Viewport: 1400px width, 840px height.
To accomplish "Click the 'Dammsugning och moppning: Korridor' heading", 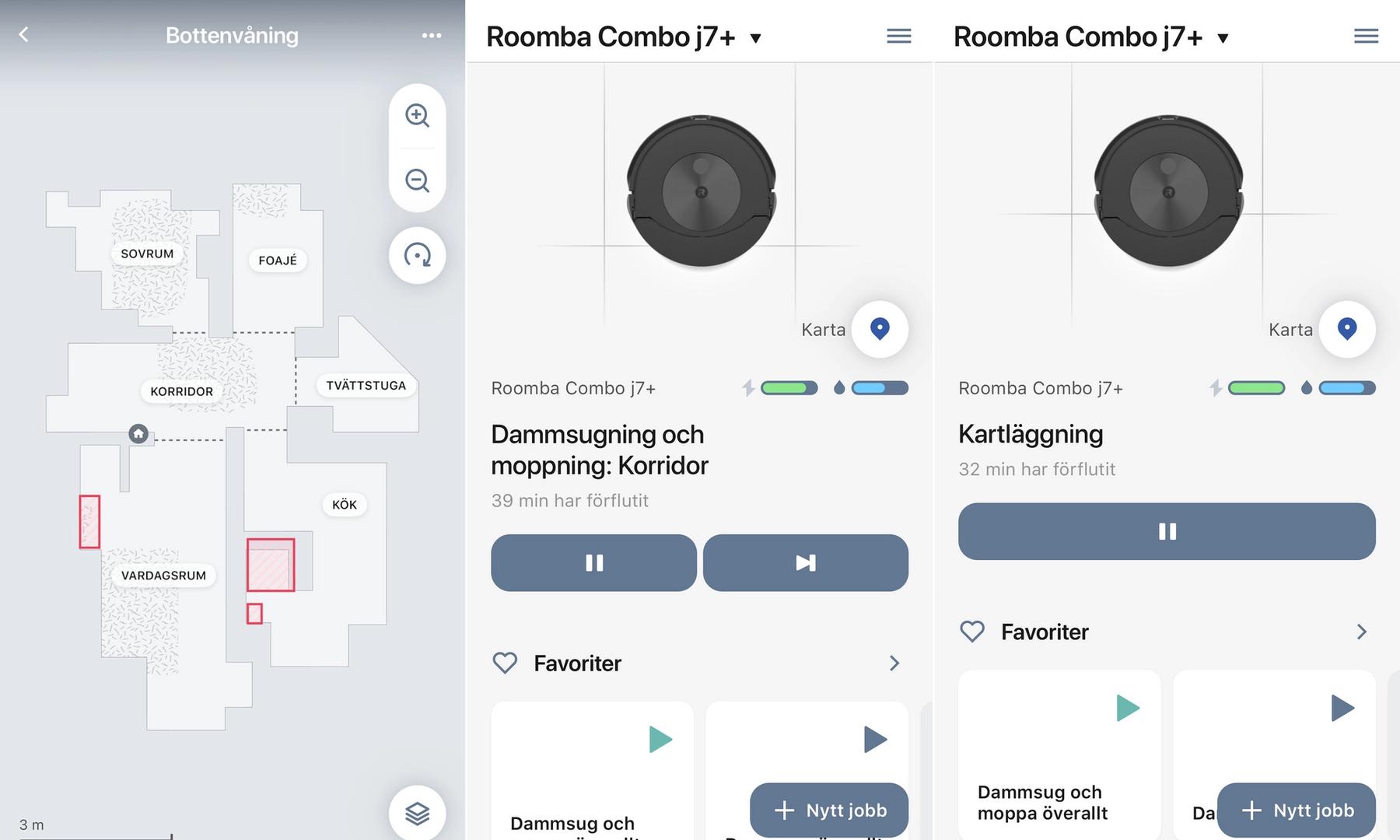I will [x=600, y=450].
